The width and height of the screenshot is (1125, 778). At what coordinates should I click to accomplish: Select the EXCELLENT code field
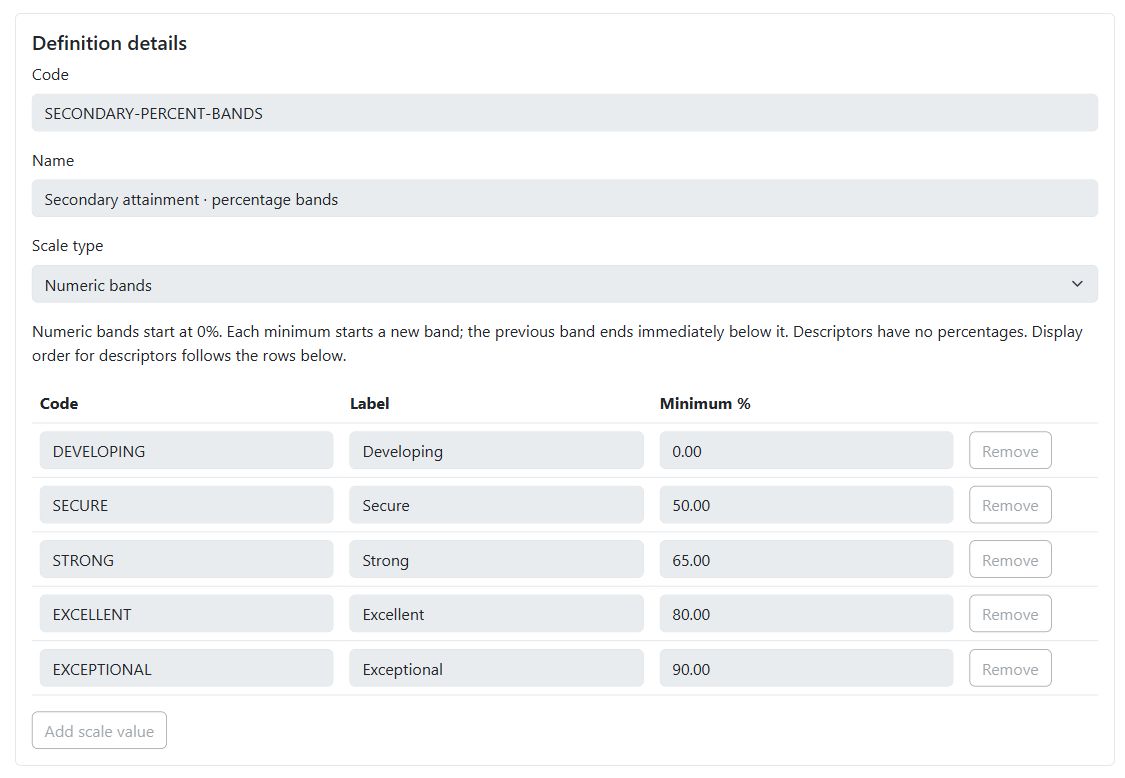coord(187,614)
